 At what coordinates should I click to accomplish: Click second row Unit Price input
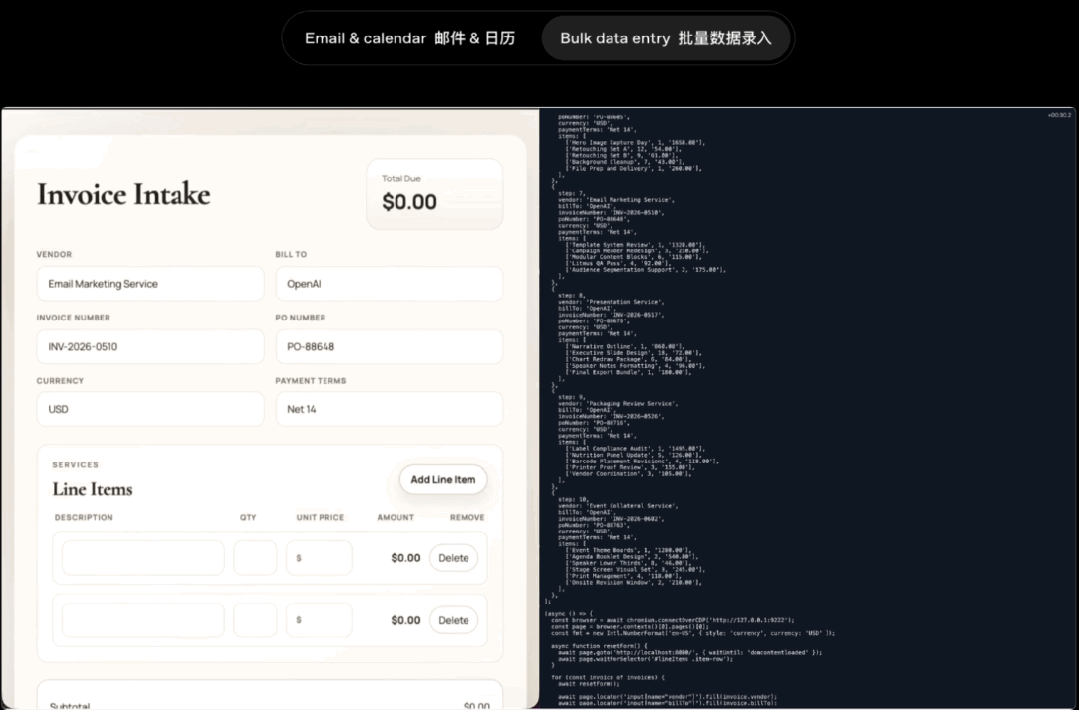pos(320,620)
